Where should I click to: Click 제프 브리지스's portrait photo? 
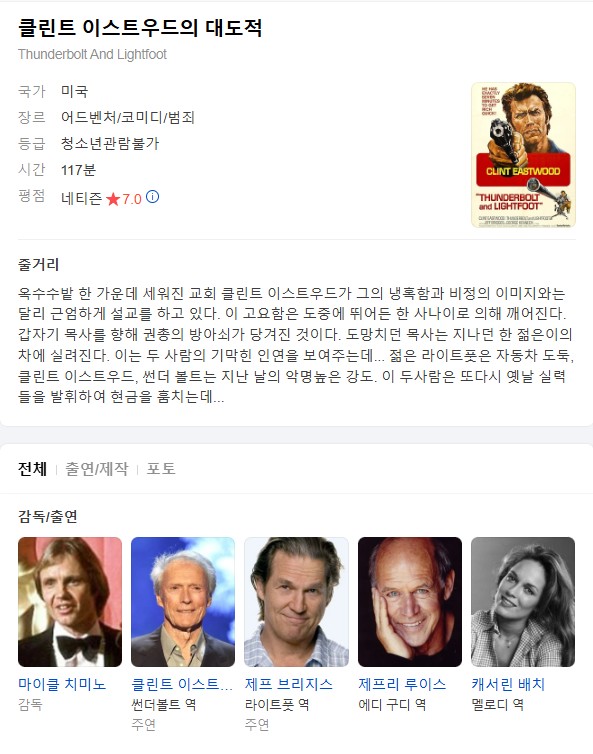click(x=297, y=602)
